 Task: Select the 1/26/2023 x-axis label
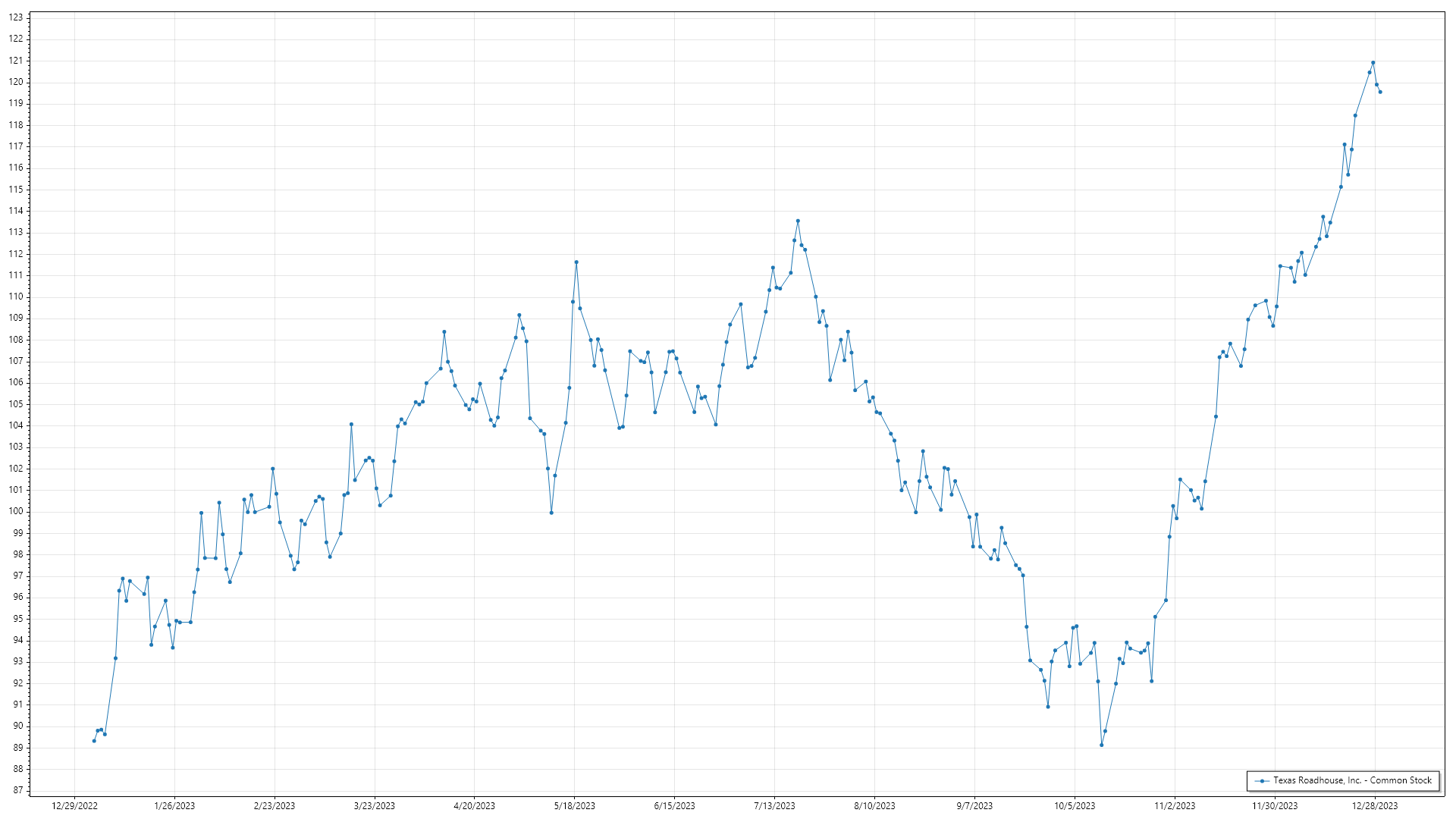(x=174, y=806)
